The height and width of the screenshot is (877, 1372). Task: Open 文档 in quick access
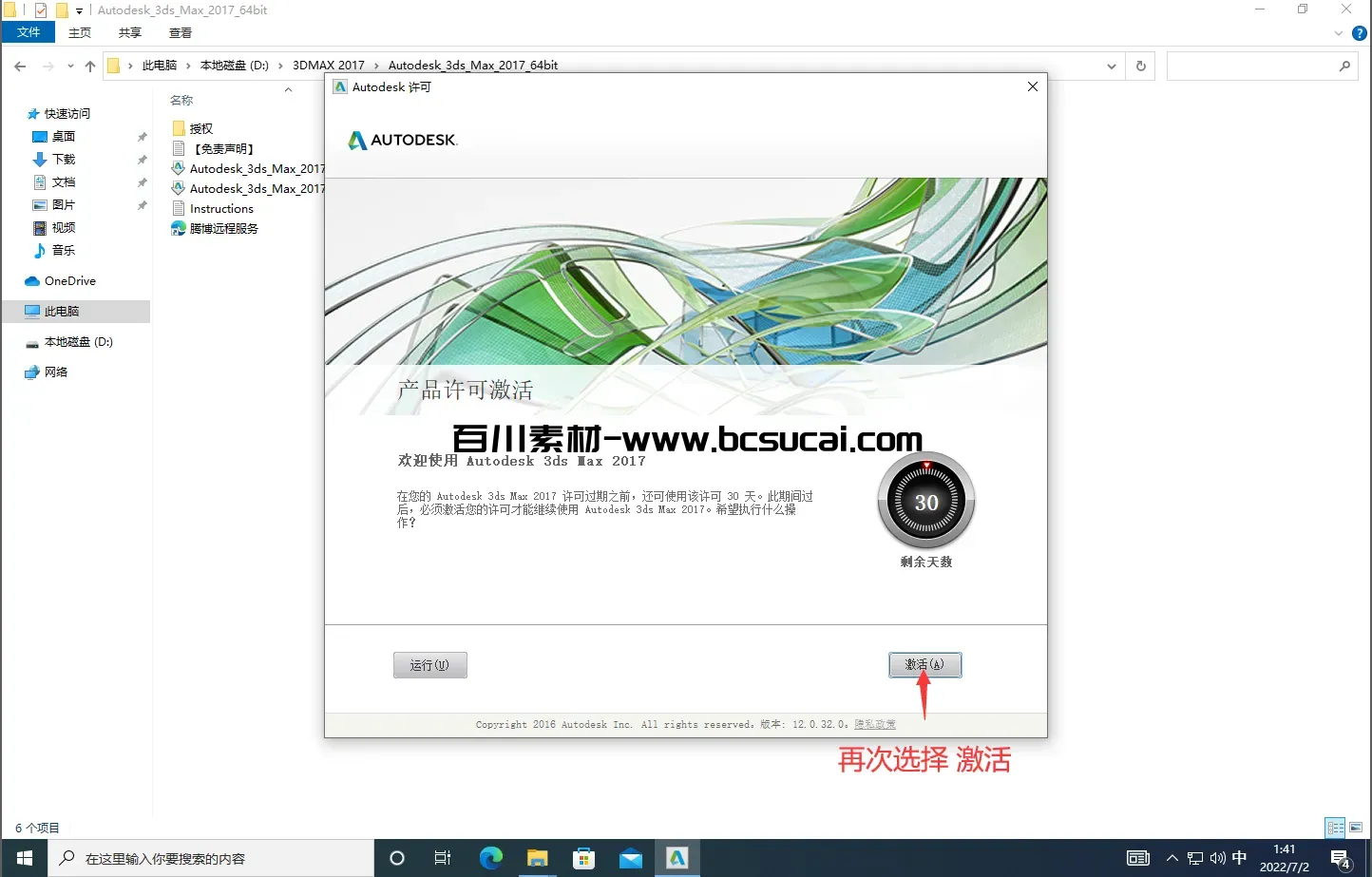(63, 181)
